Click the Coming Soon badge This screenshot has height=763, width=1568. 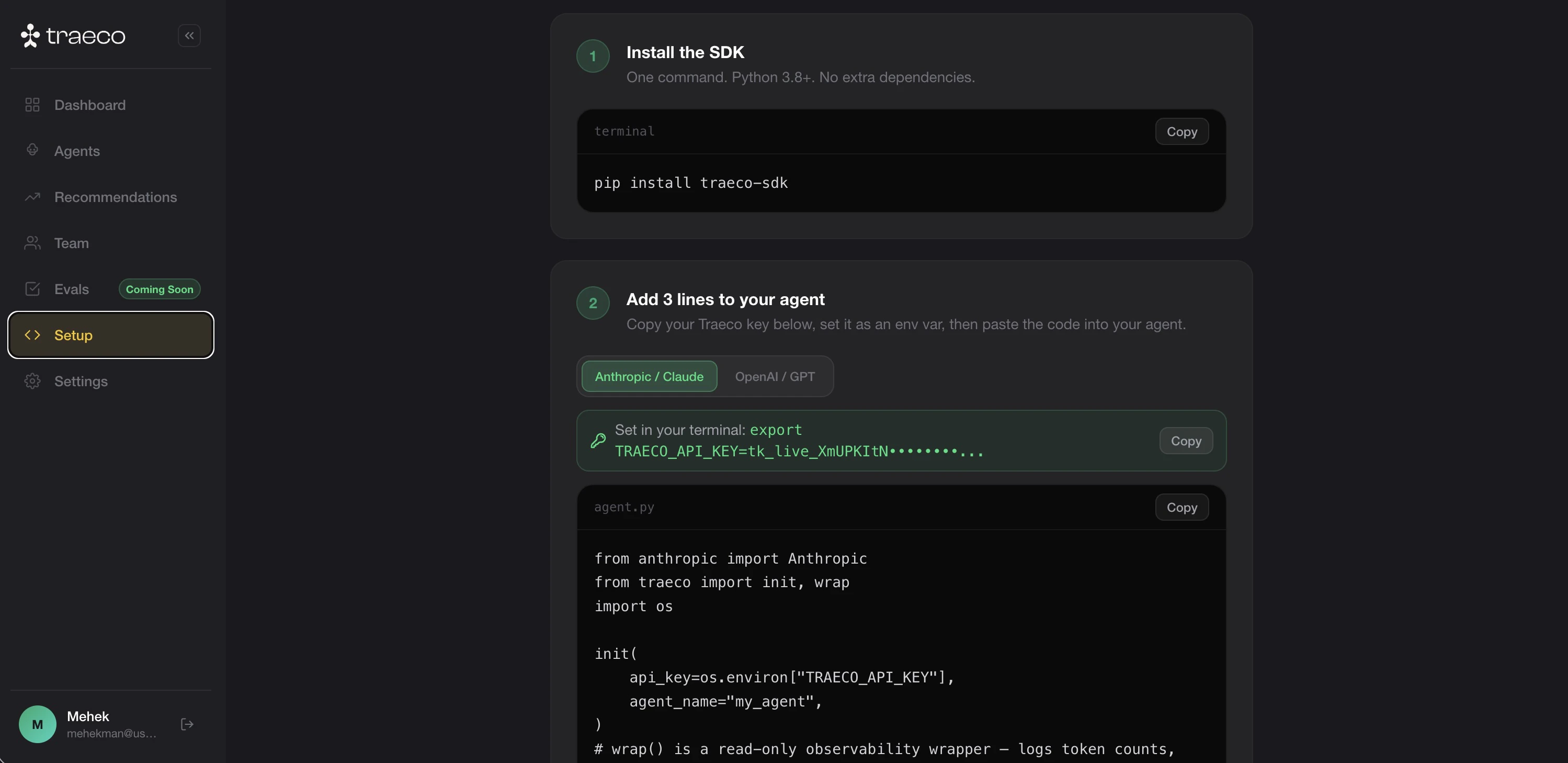[x=160, y=289]
